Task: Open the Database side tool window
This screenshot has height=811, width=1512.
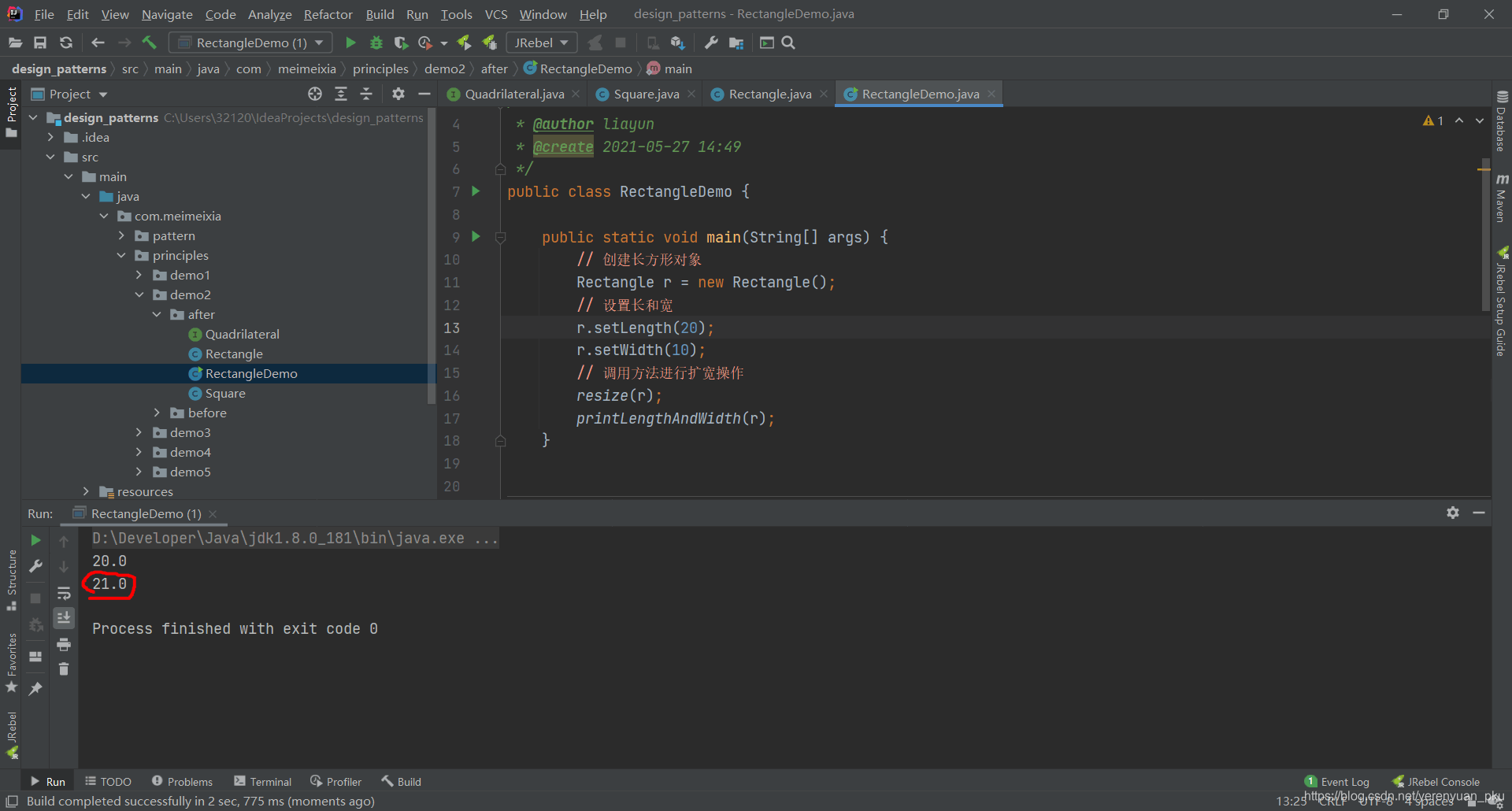Action: 1501,121
